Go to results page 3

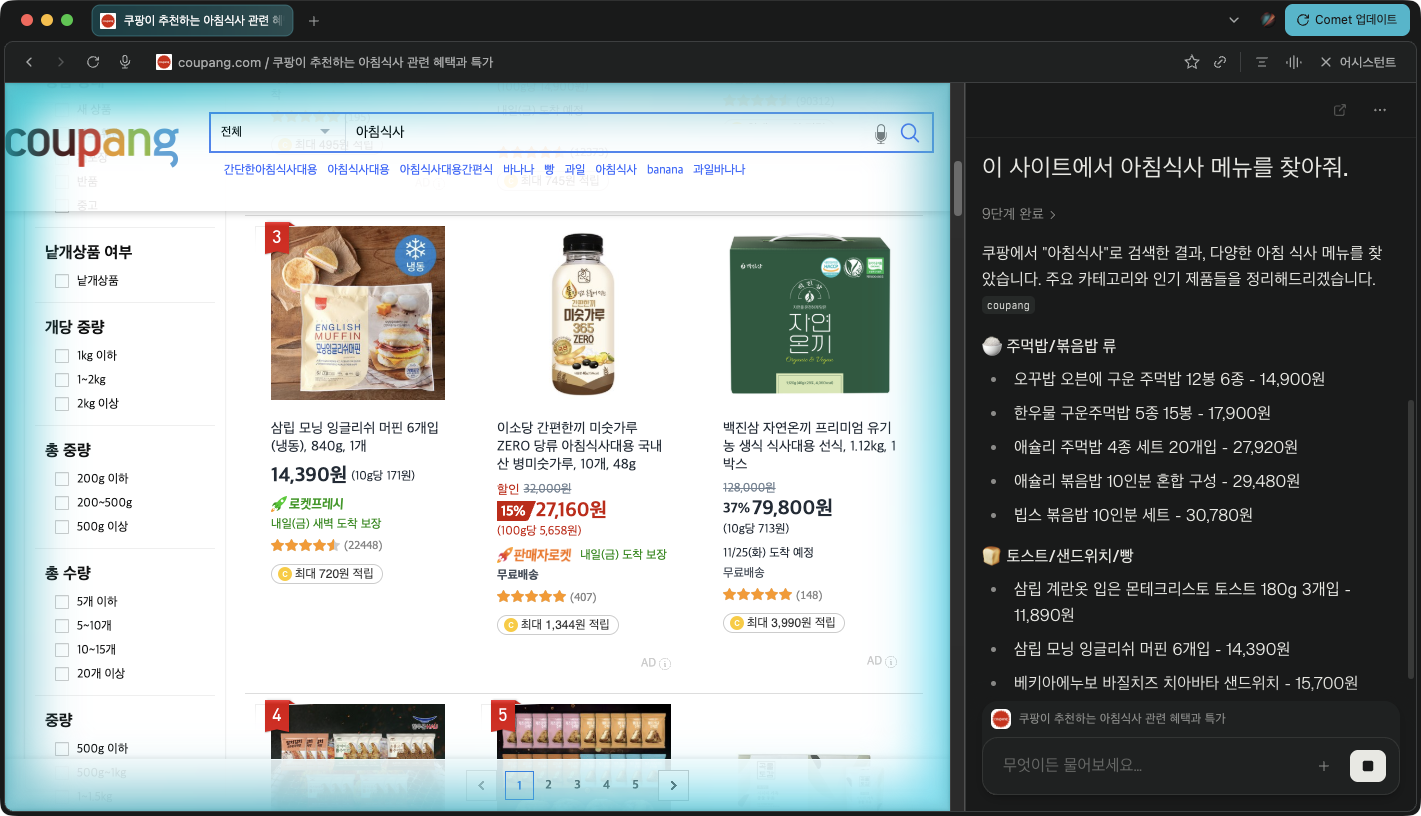[x=577, y=786]
